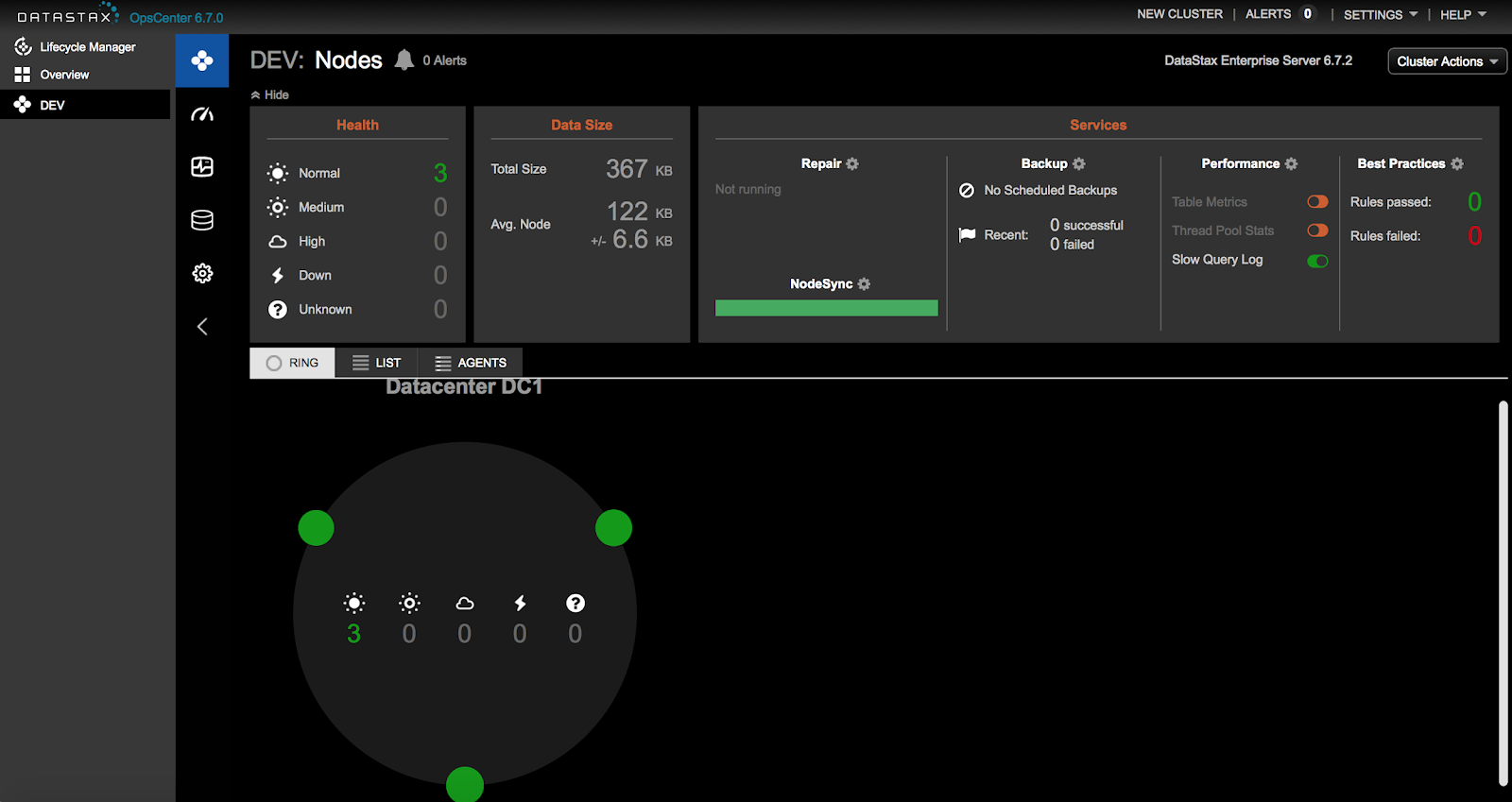Click '0 successful' backups text
This screenshot has height=802, width=1512.
click(x=1087, y=225)
